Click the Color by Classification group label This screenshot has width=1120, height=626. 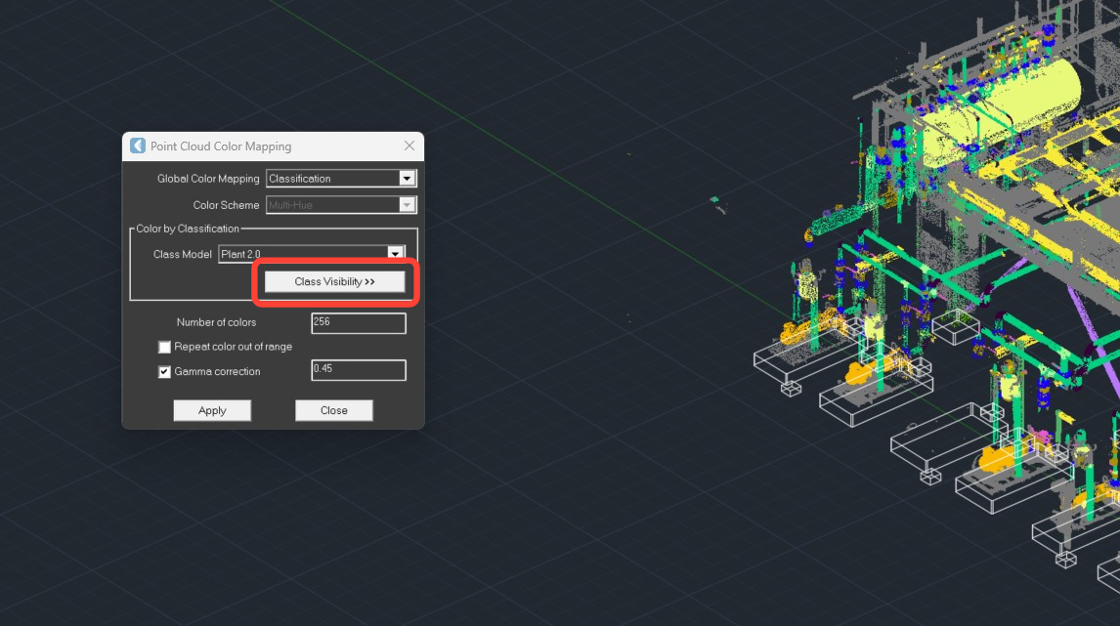(188, 229)
